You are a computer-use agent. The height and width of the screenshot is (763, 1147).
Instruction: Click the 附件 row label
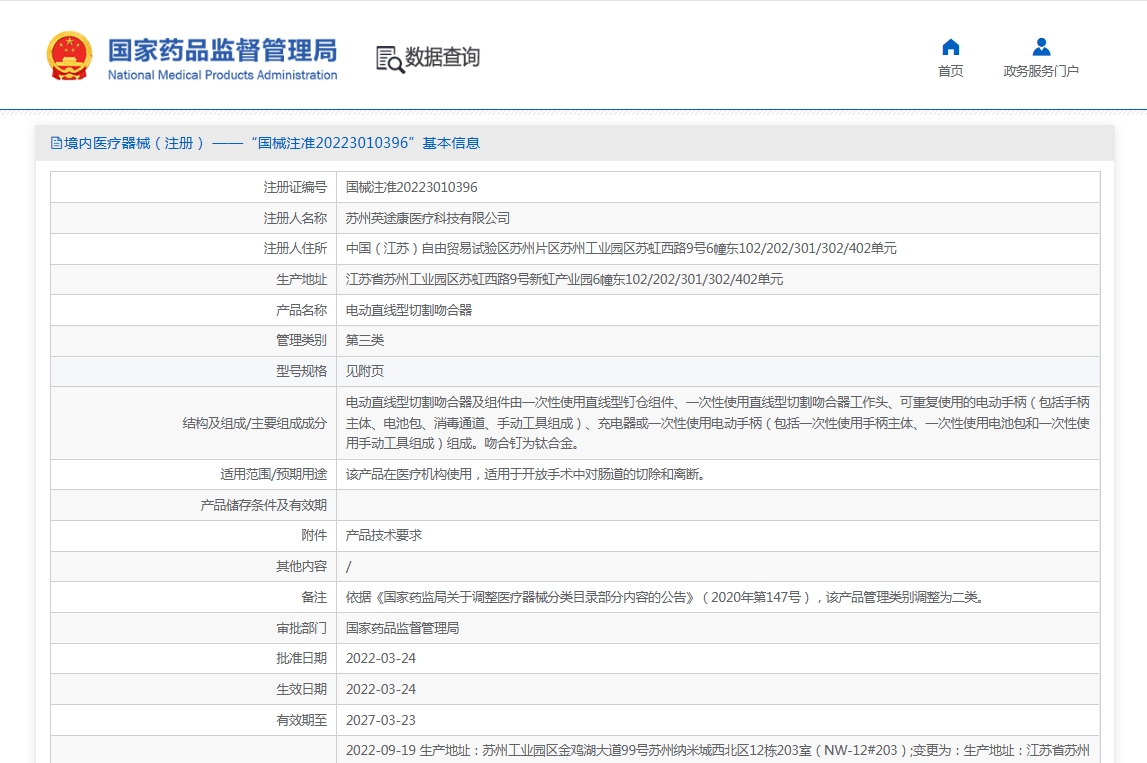coord(314,535)
